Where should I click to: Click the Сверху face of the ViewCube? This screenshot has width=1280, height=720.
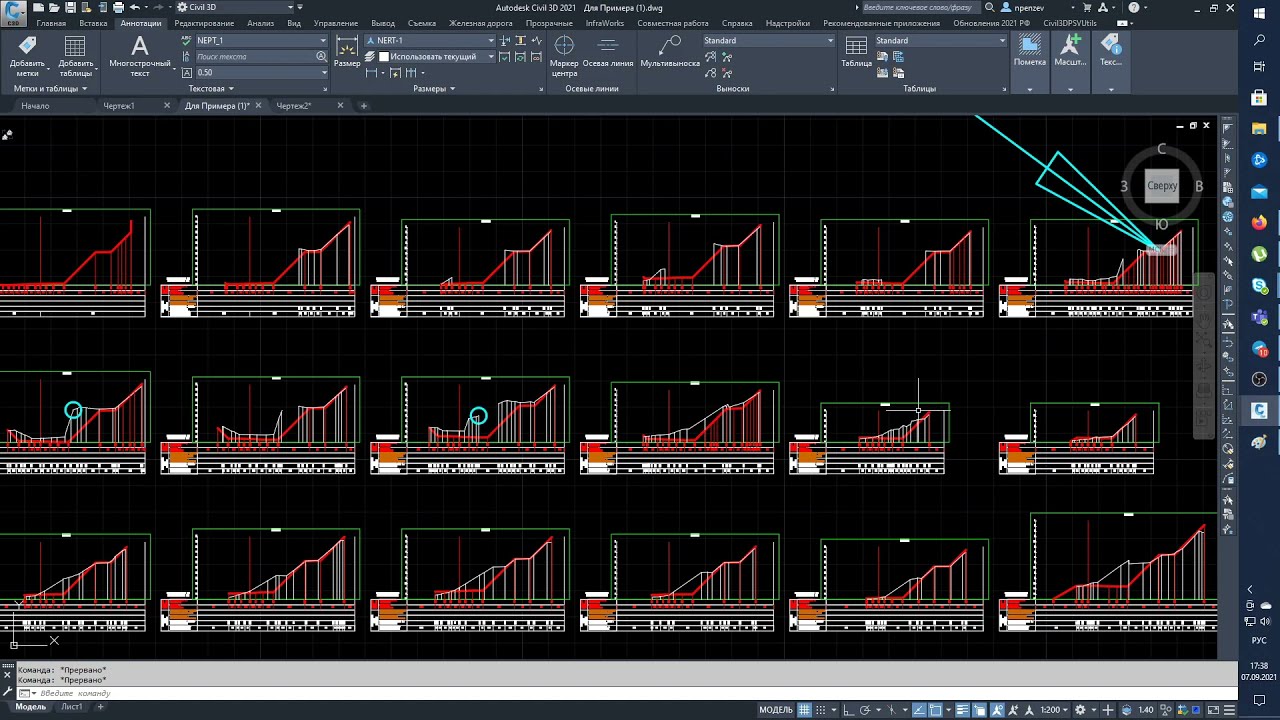tap(1162, 186)
